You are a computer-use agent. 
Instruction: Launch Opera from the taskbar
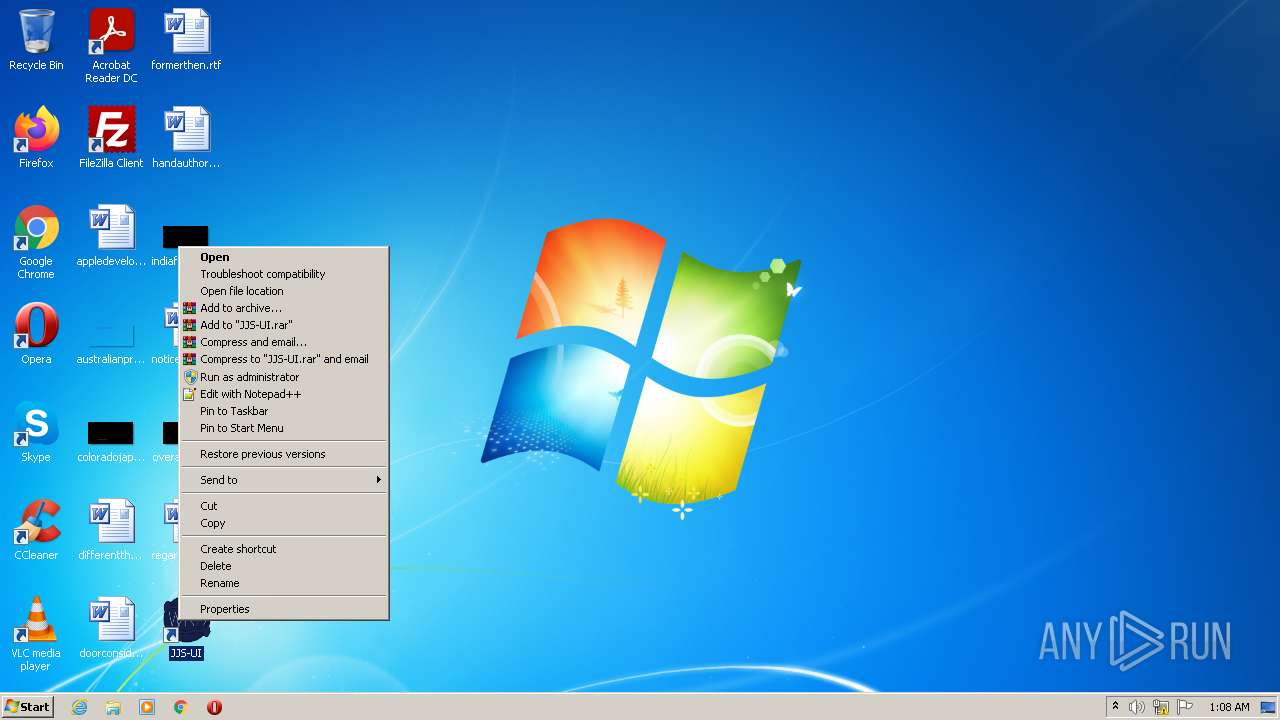coord(214,707)
